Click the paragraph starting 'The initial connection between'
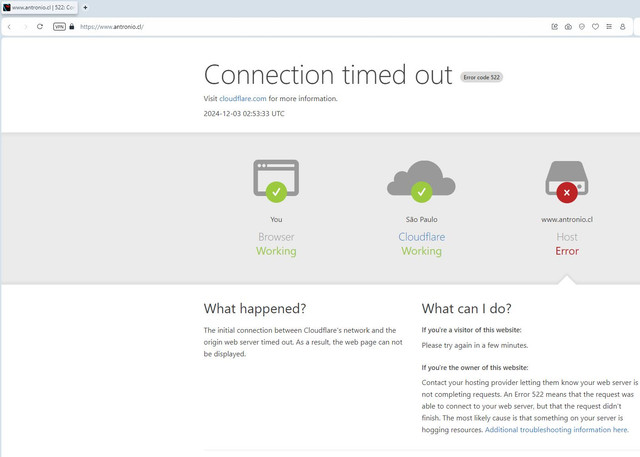Image resolution: width=640 pixels, height=457 pixels. pos(303,342)
